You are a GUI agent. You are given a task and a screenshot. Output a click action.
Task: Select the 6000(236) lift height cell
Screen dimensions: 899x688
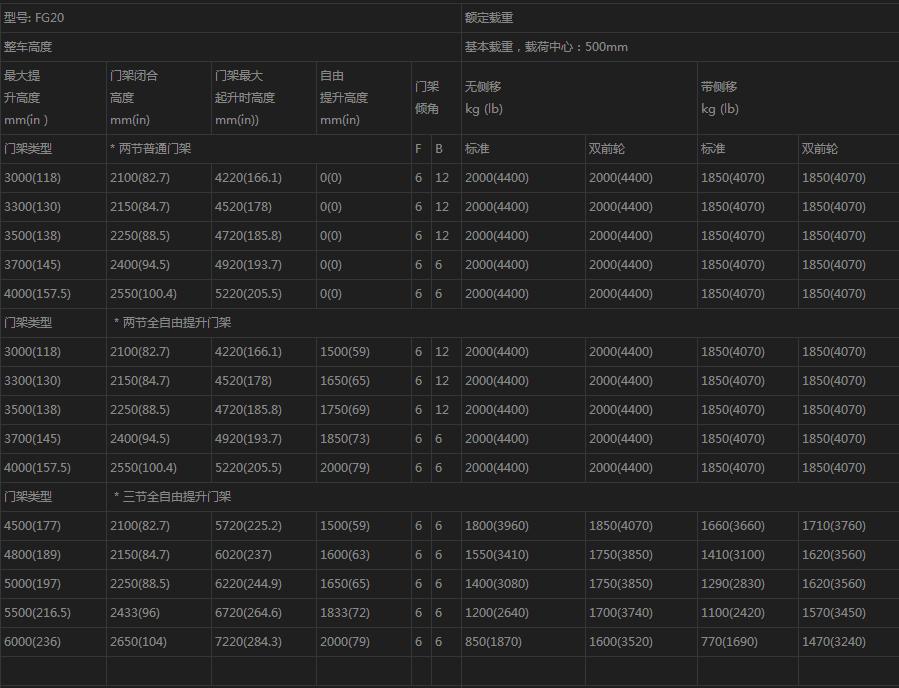pyautogui.click(x=32, y=642)
